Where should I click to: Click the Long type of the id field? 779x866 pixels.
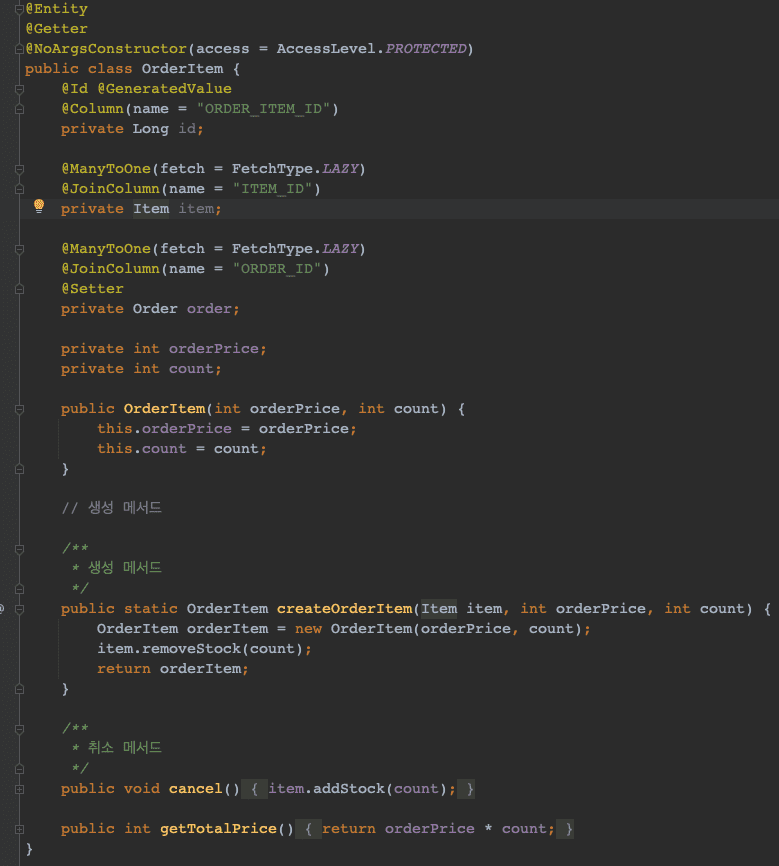[150, 129]
